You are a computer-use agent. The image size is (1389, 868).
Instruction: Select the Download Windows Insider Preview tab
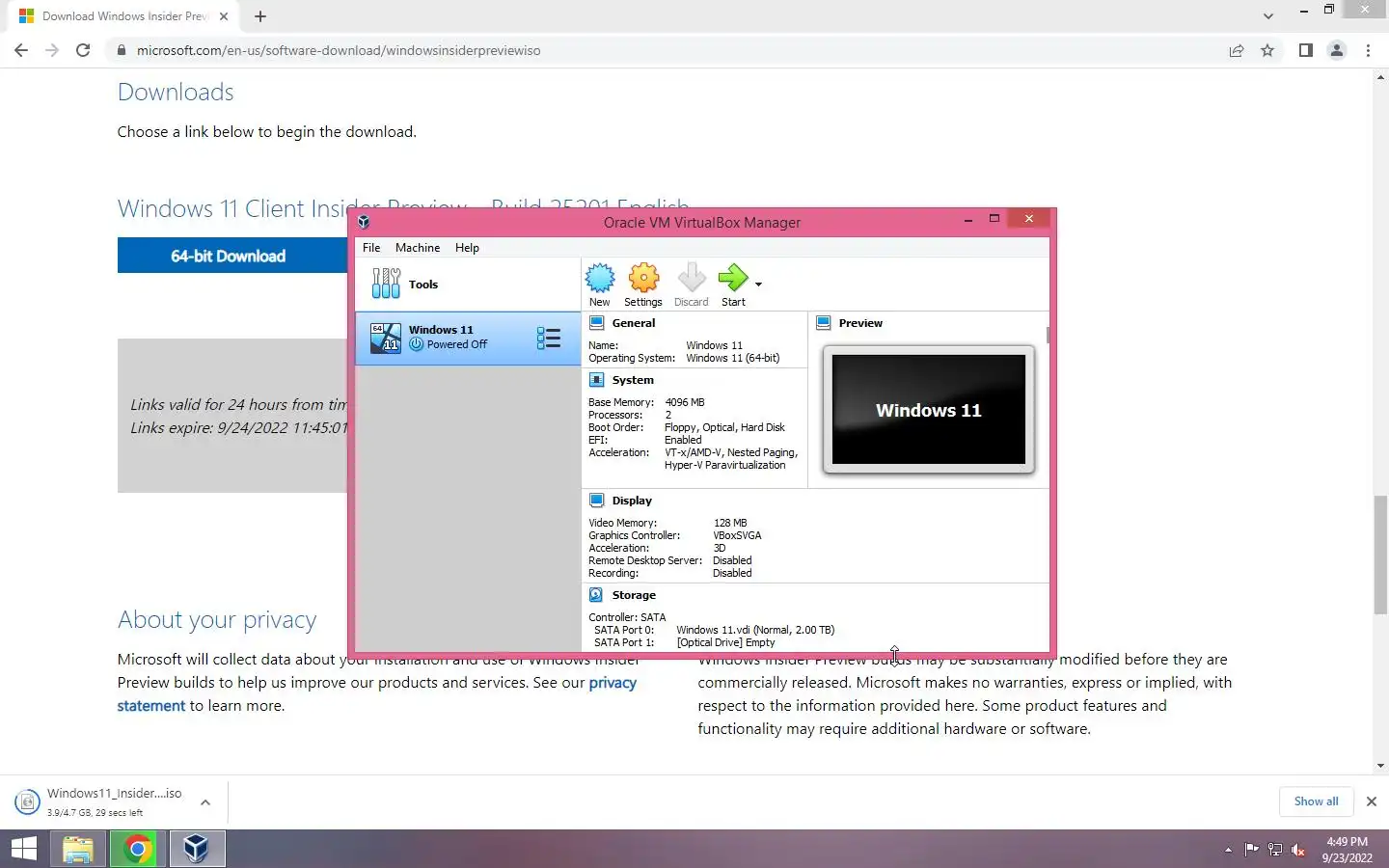click(x=124, y=16)
